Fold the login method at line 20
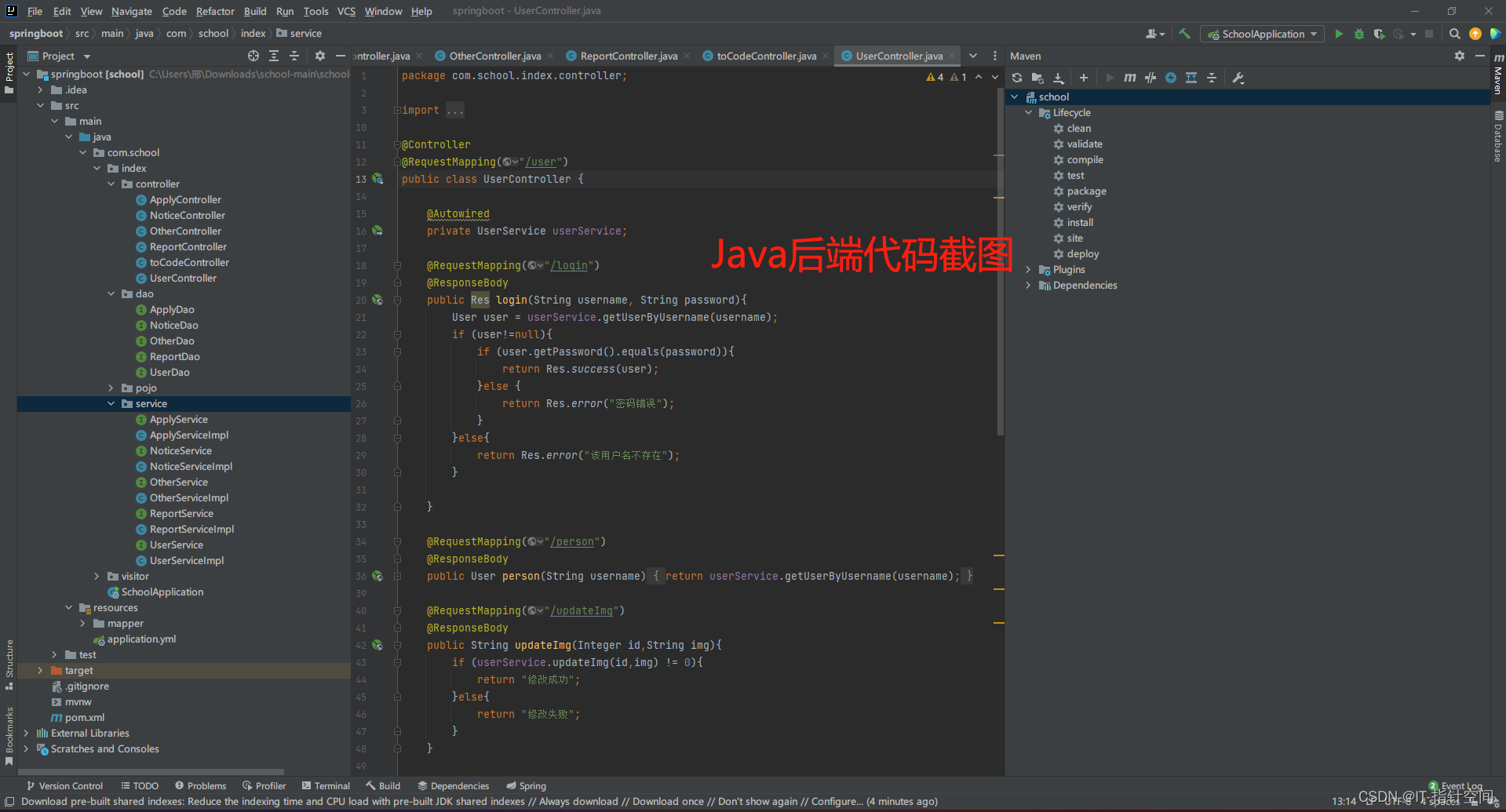The image size is (1506, 812). (x=397, y=300)
